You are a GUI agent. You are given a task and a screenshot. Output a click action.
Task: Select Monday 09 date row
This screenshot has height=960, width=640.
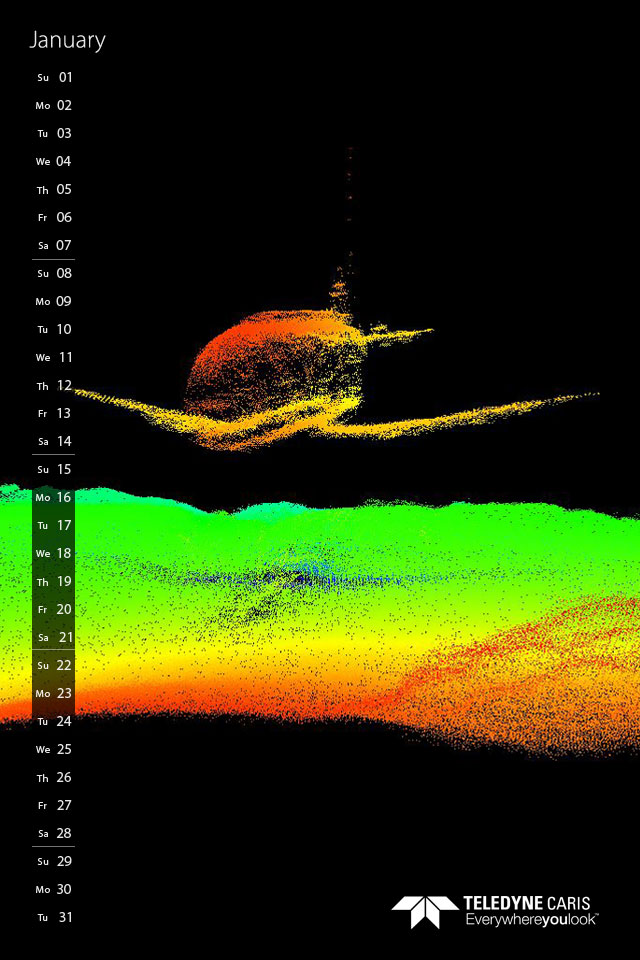54,301
